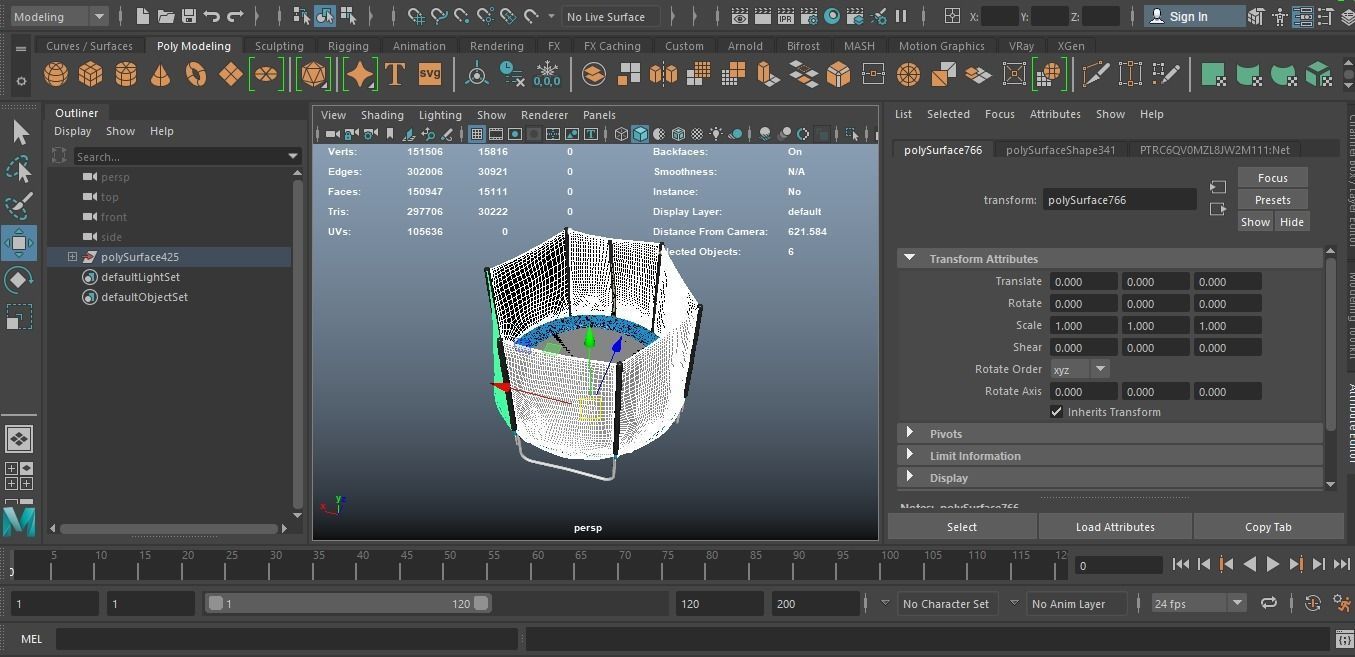
Task: Activate the Move tool in the toolbox
Action: point(19,243)
